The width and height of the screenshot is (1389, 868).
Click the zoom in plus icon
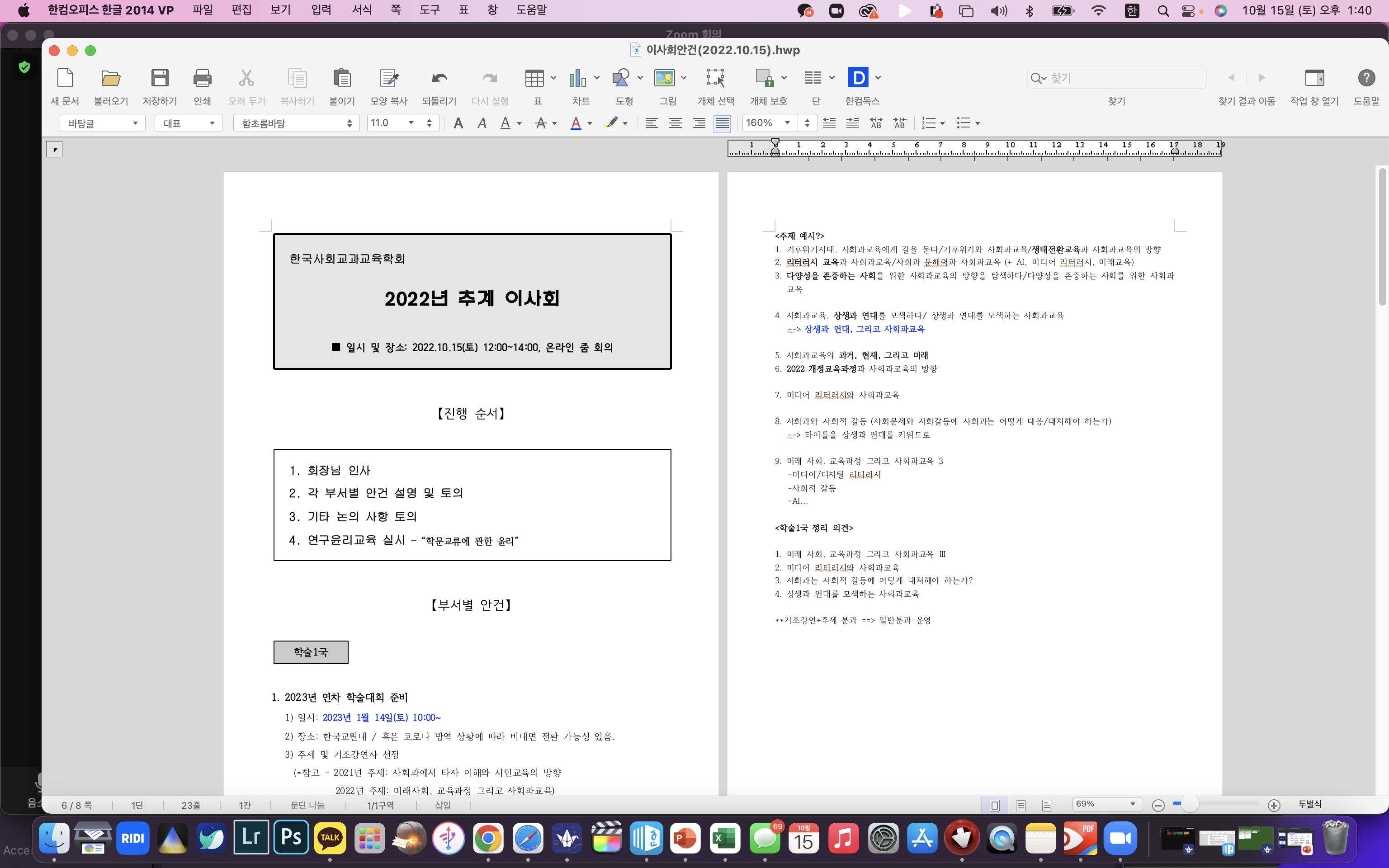pos(1274,806)
